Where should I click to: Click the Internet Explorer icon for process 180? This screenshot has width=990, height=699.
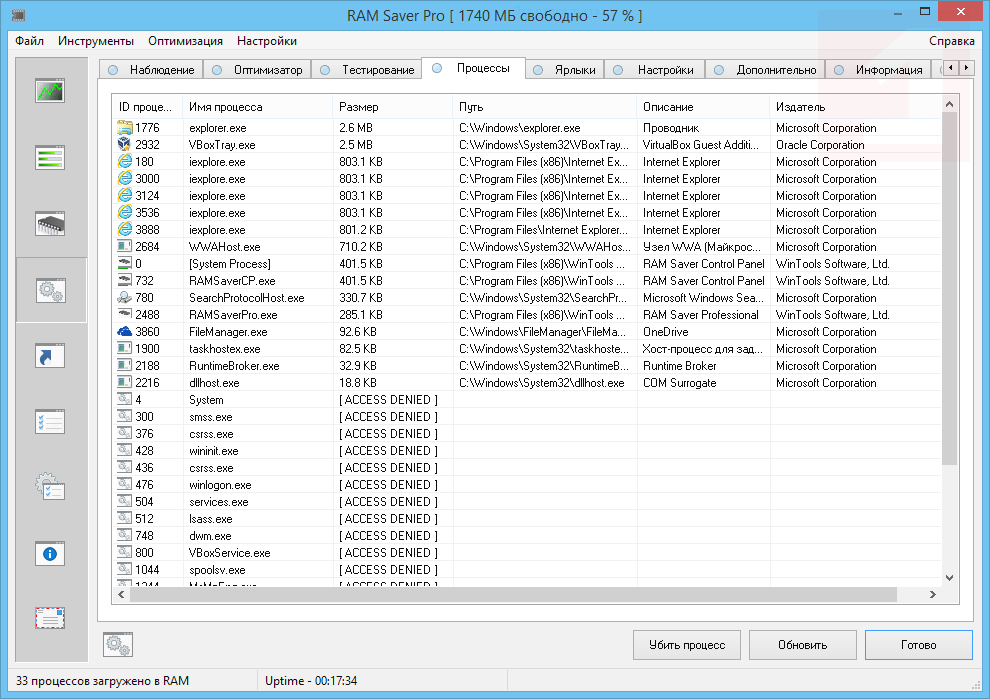click(x=125, y=162)
